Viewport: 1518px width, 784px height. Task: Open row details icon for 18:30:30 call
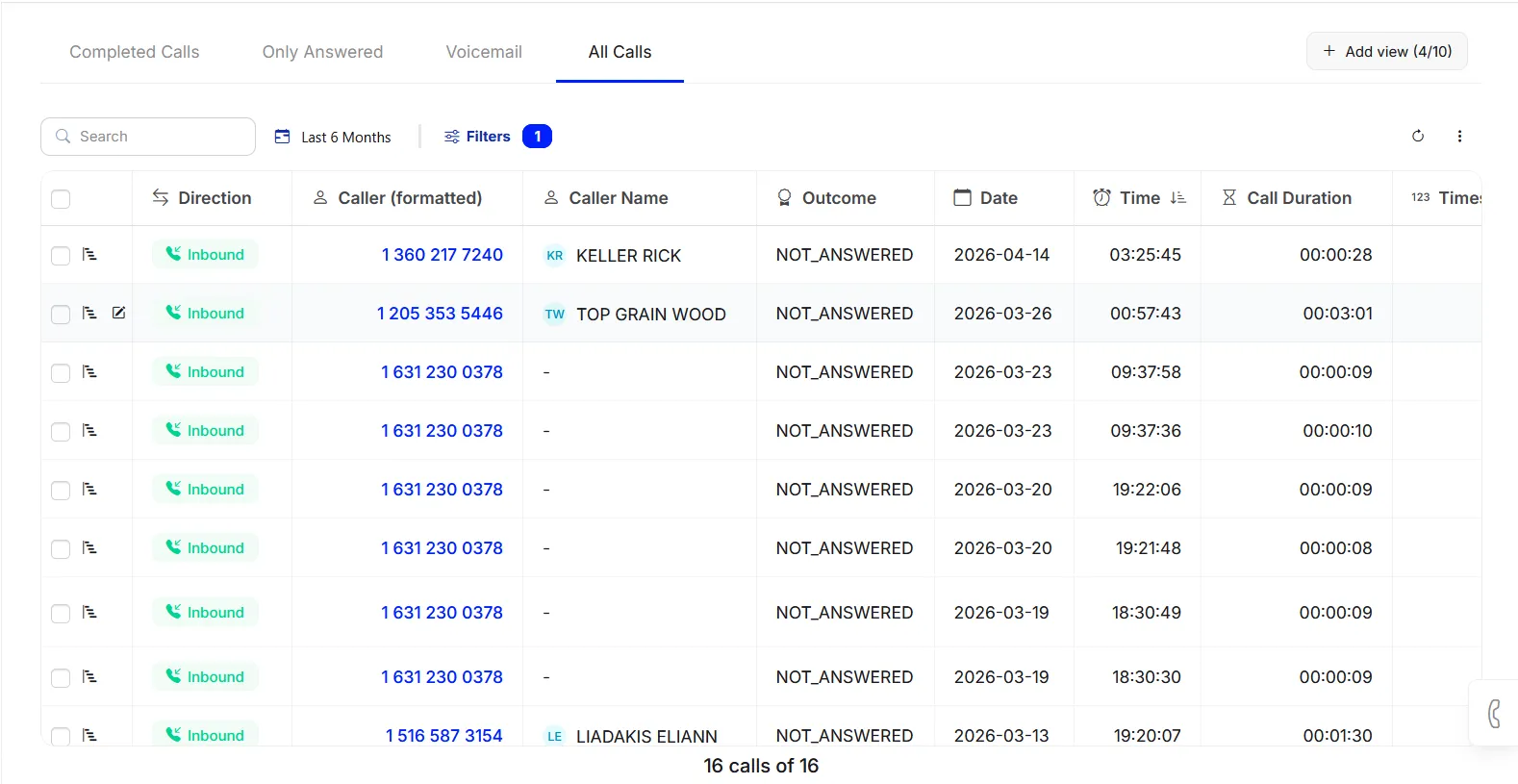(x=89, y=676)
